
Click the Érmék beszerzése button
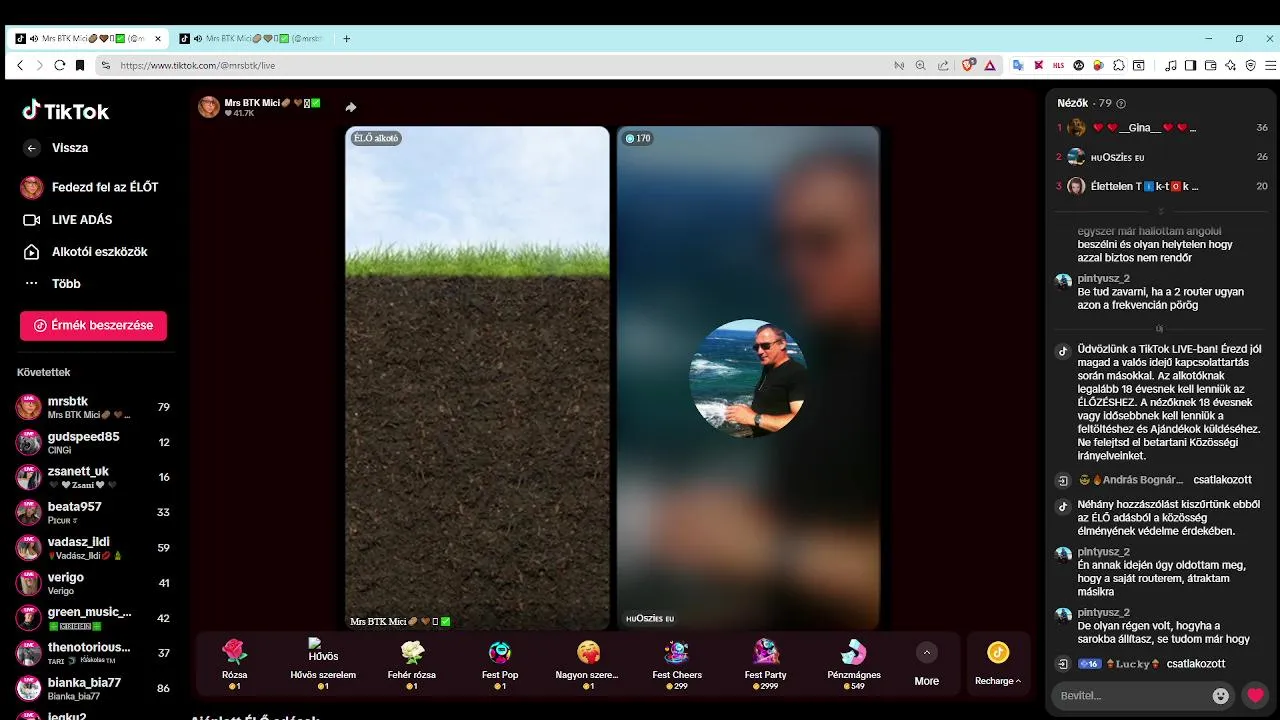point(93,325)
